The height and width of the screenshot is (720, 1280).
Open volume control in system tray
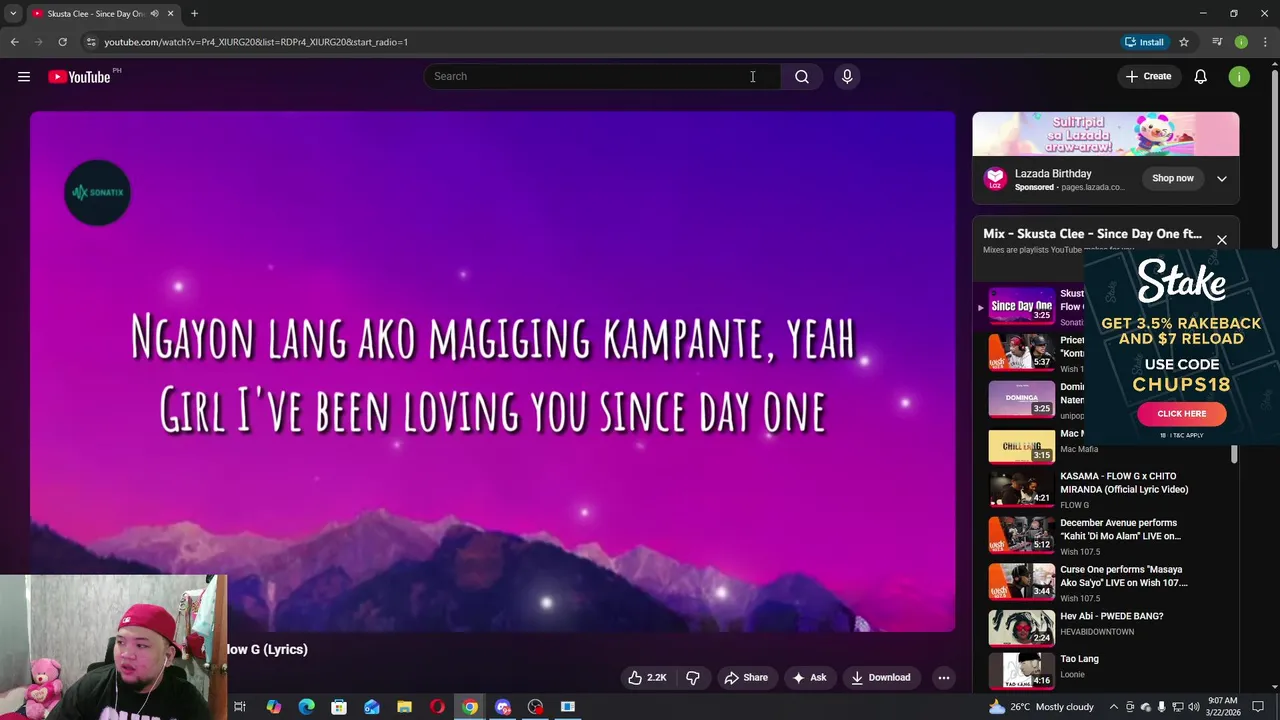1194,707
